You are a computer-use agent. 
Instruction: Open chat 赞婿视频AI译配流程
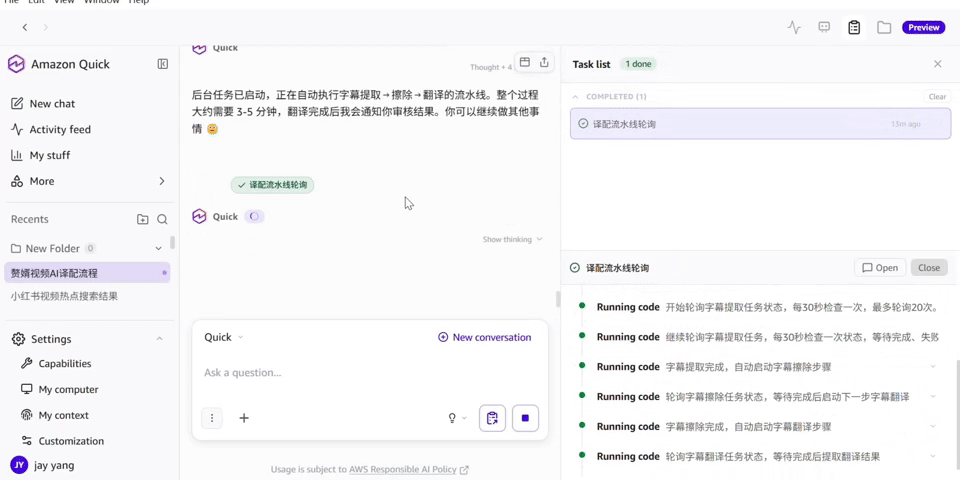87,273
